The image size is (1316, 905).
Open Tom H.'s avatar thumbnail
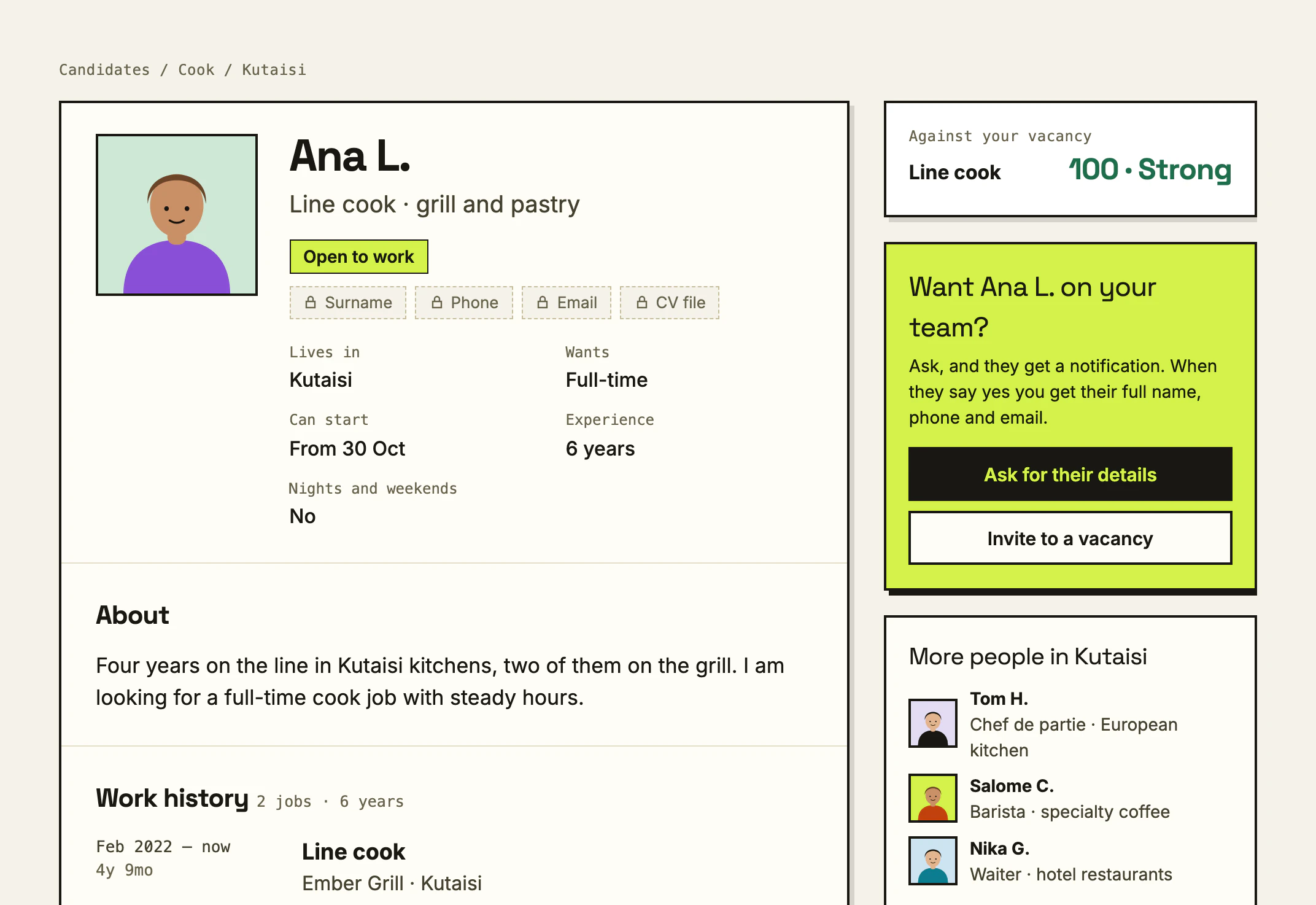coord(933,723)
